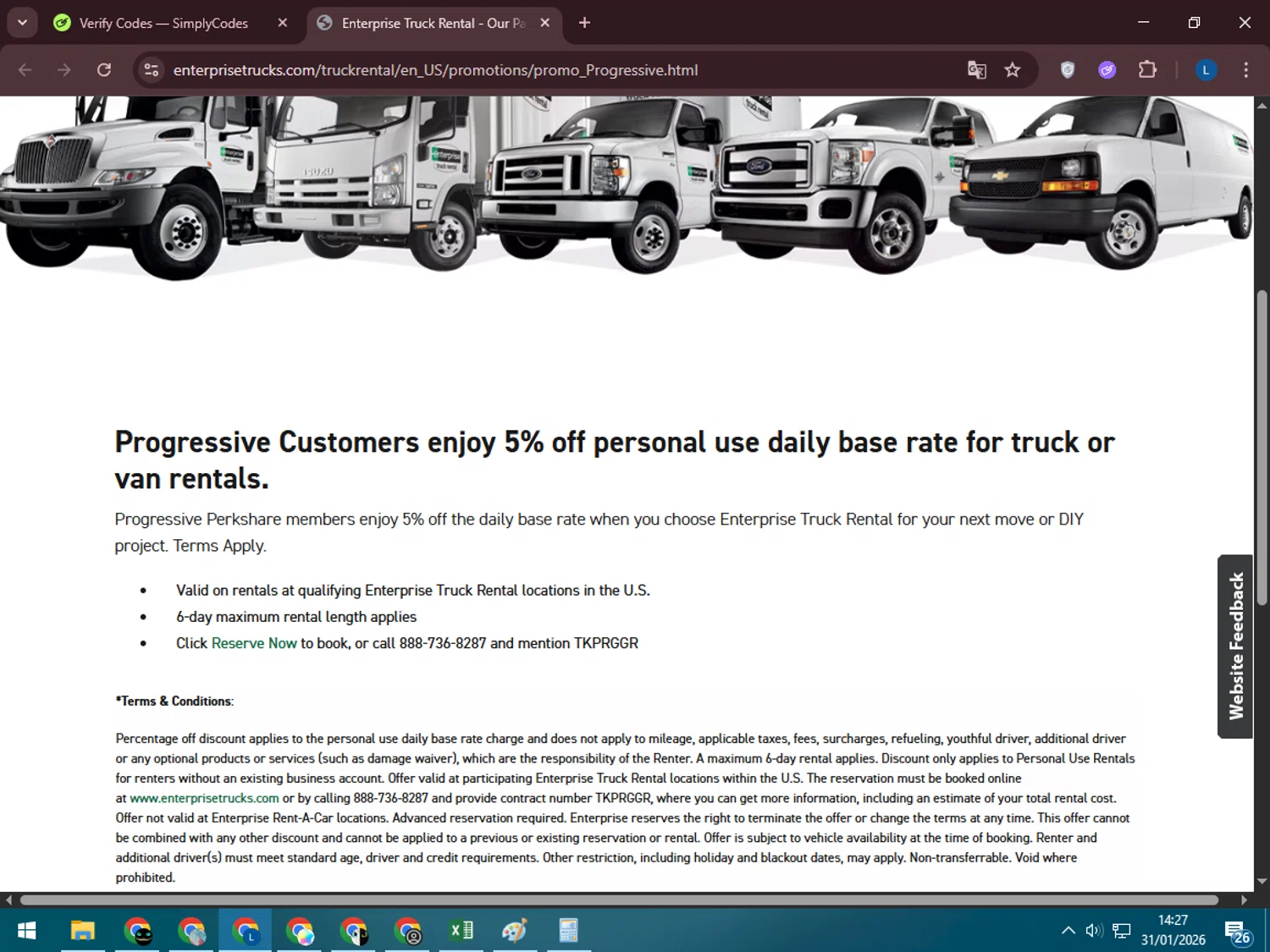Image resolution: width=1270 pixels, height=952 pixels.
Task: Open the sixth Chrome taskbar icon
Action: [x=408, y=931]
